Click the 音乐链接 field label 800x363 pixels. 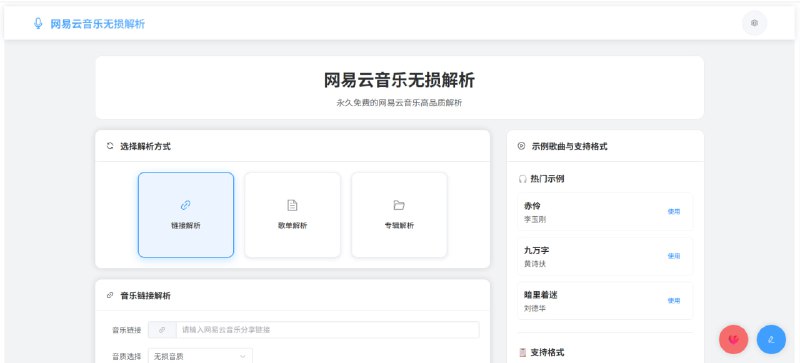(127, 330)
